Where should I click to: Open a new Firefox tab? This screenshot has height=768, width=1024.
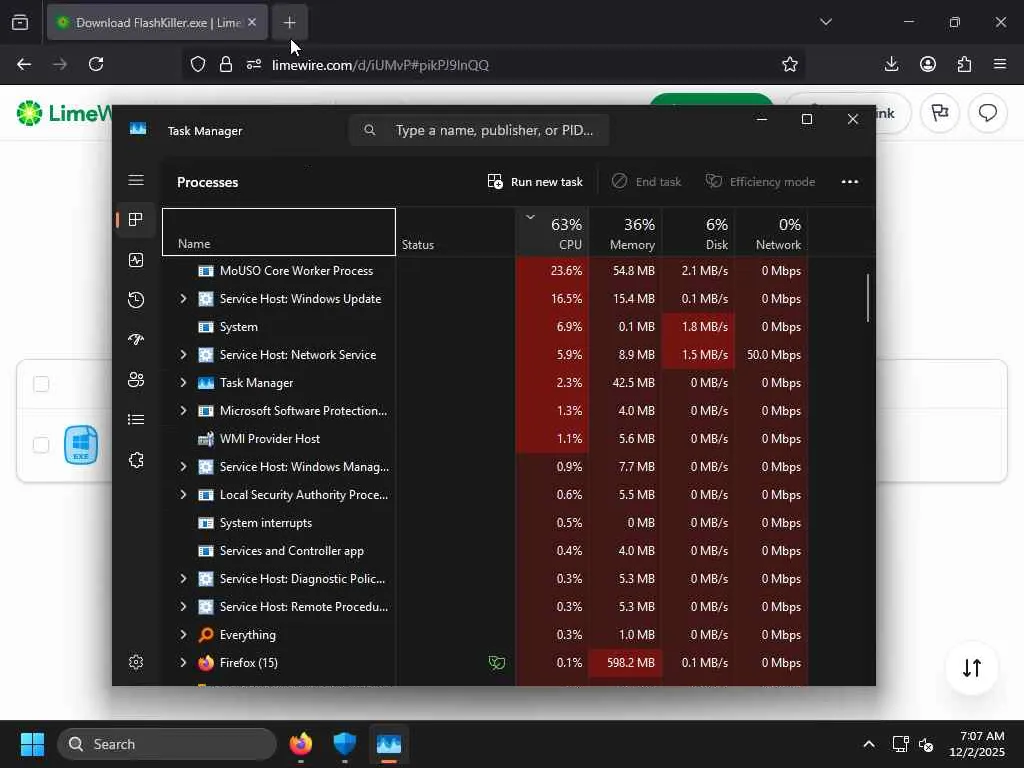289,23
